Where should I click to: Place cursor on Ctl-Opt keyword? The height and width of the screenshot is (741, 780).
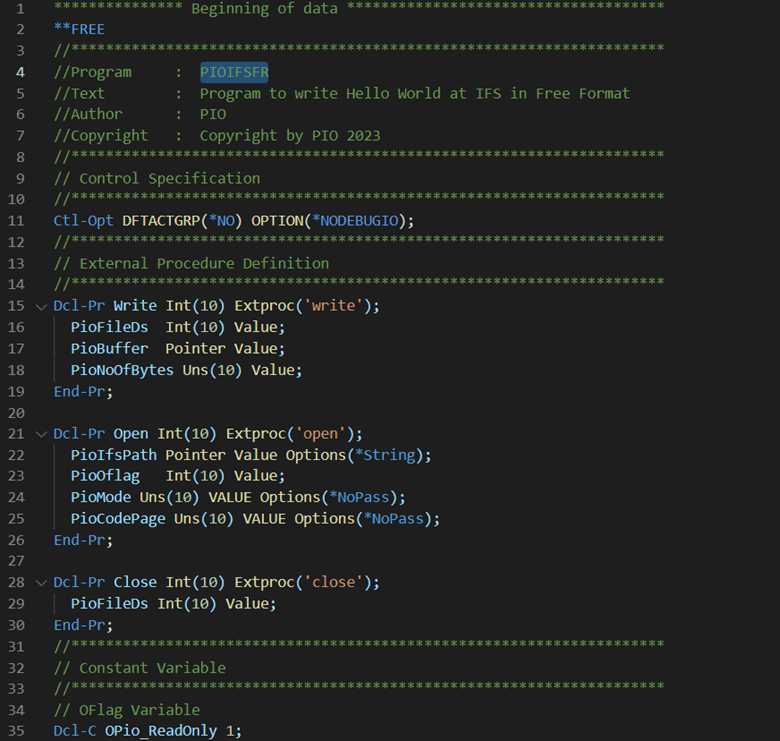click(84, 221)
